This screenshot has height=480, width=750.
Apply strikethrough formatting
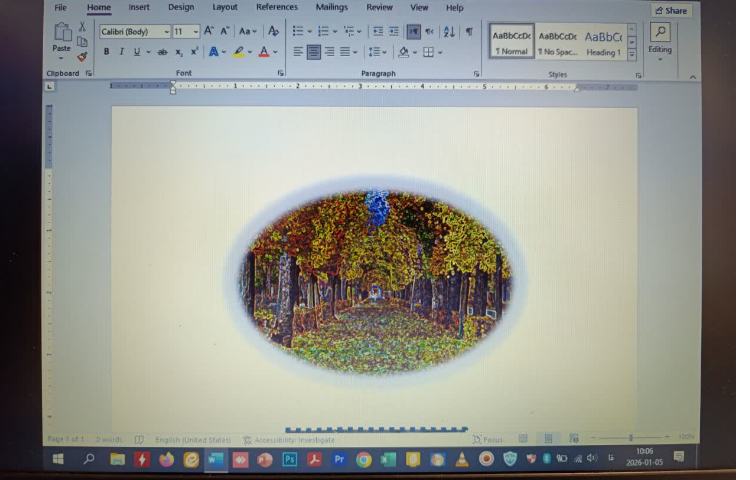pos(162,52)
